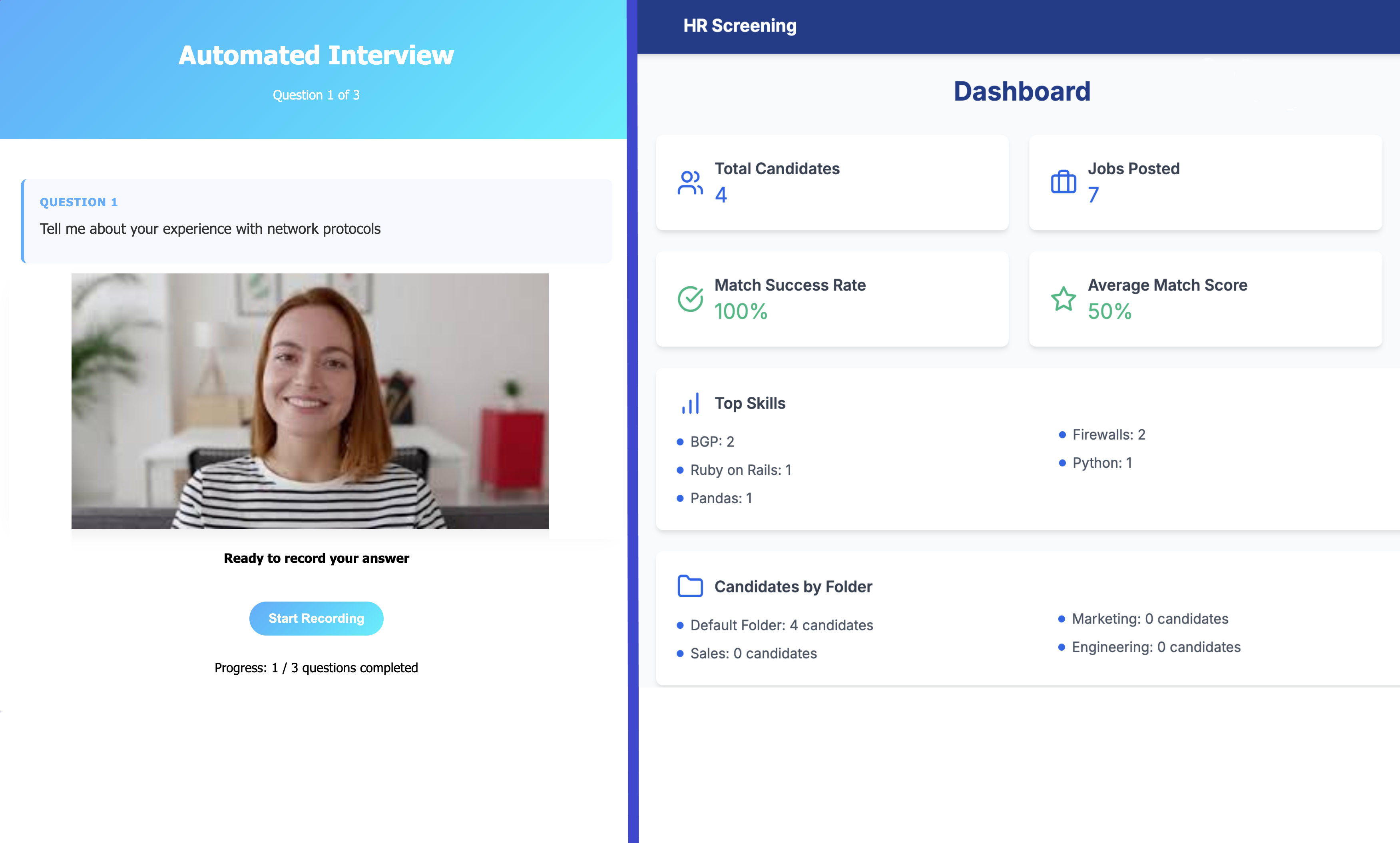Click the Ruby on Rails skill item
1400x843 pixels.
[741, 470]
